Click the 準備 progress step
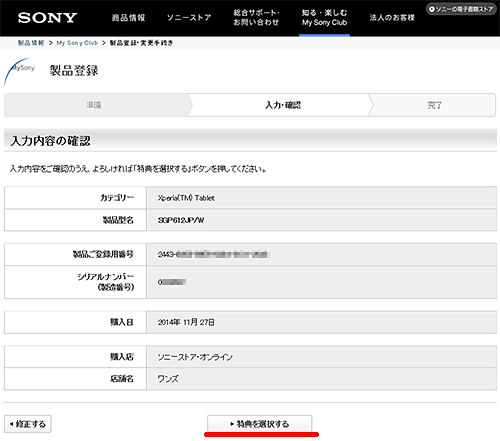This screenshot has width=500, height=441. (x=94, y=105)
